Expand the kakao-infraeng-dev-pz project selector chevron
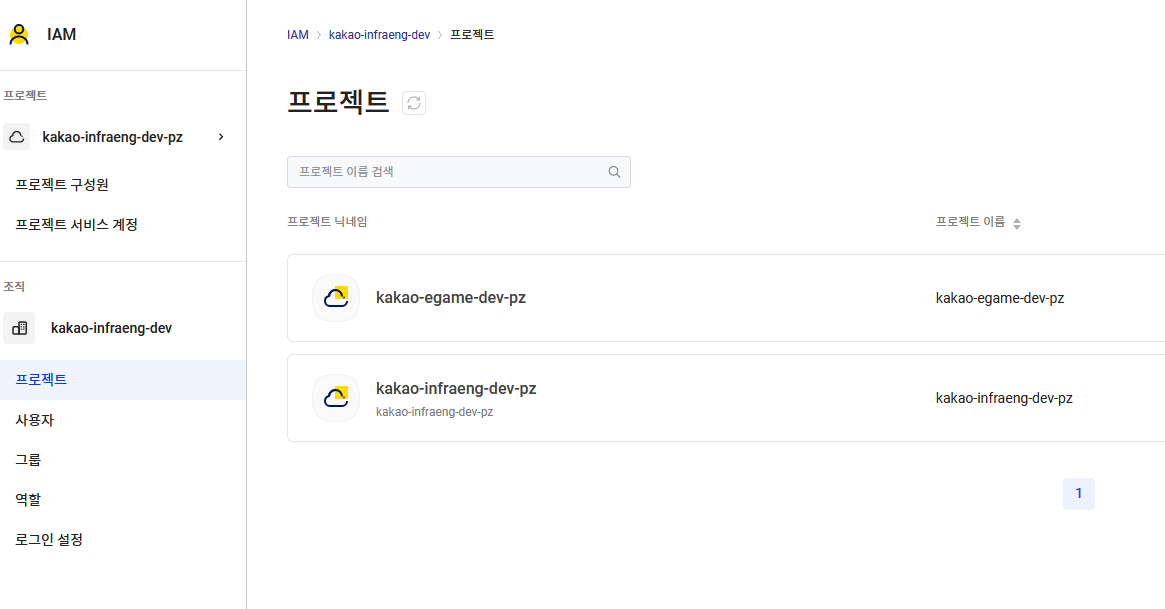This screenshot has width=1165, height=609. click(x=221, y=137)
